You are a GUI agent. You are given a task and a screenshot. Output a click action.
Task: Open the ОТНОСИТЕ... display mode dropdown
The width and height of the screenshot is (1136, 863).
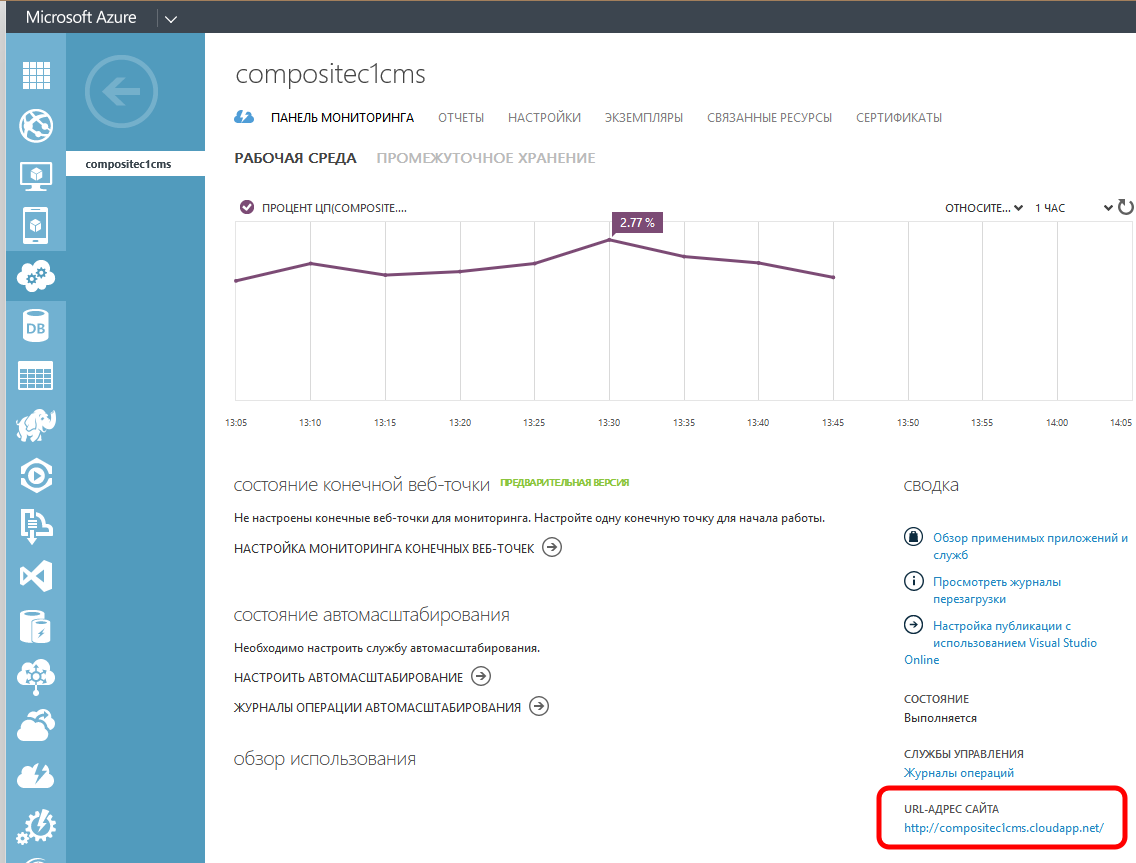click(x=984, y=208)
